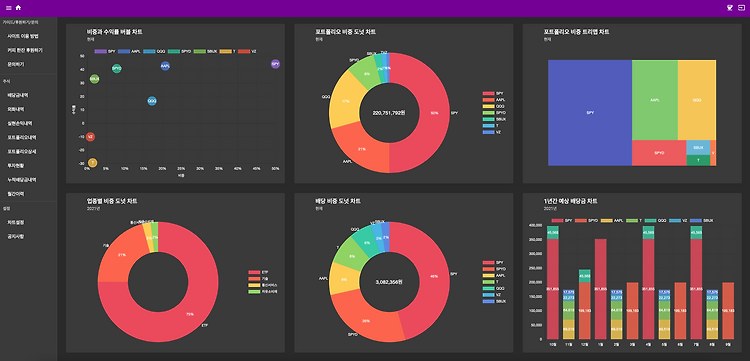Screen dimensions: 750x361
Task: Click the dark green T treemap block
Action: click(x=698, y=161)
